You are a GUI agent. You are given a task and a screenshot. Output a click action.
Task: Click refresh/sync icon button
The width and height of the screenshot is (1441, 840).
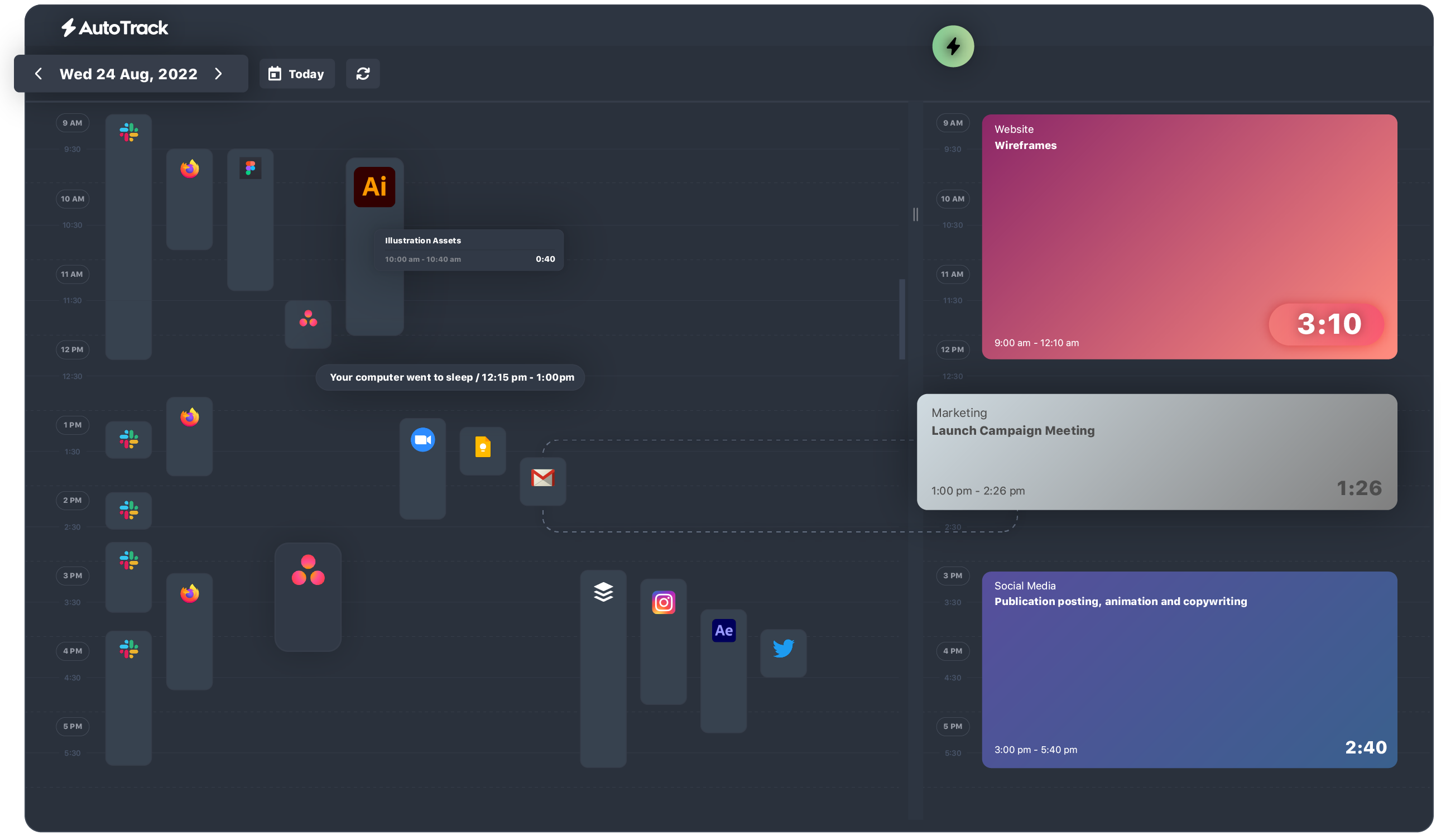(x=363, y=73)
